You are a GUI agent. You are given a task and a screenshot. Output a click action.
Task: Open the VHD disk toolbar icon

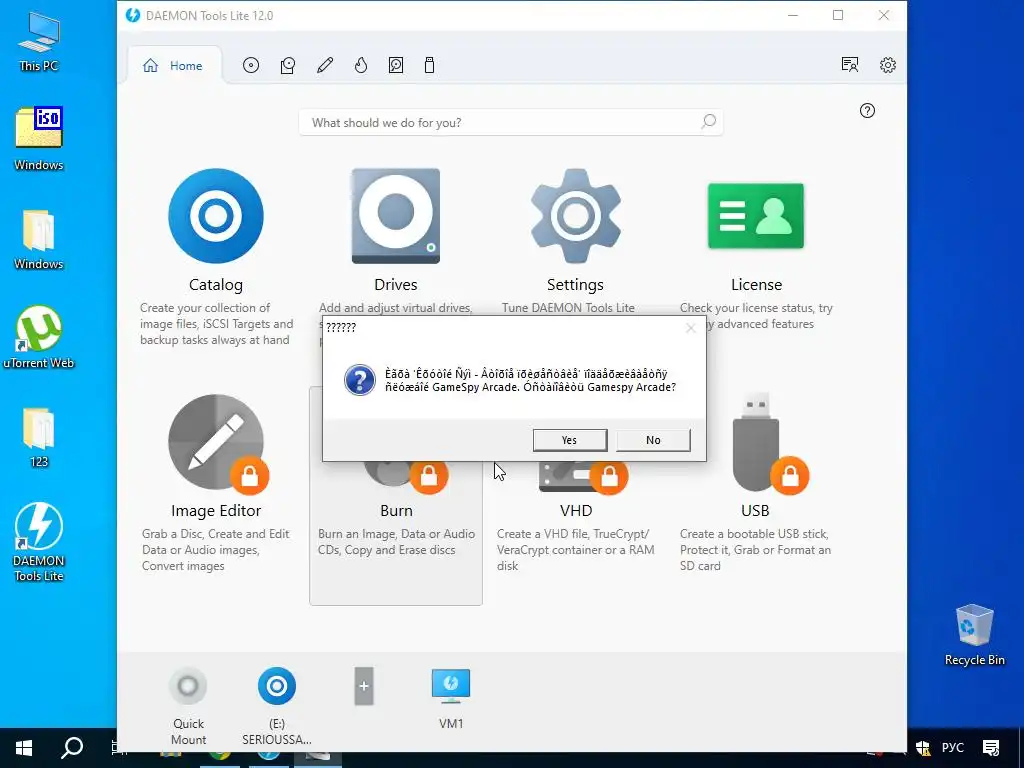tap(396, 65)
